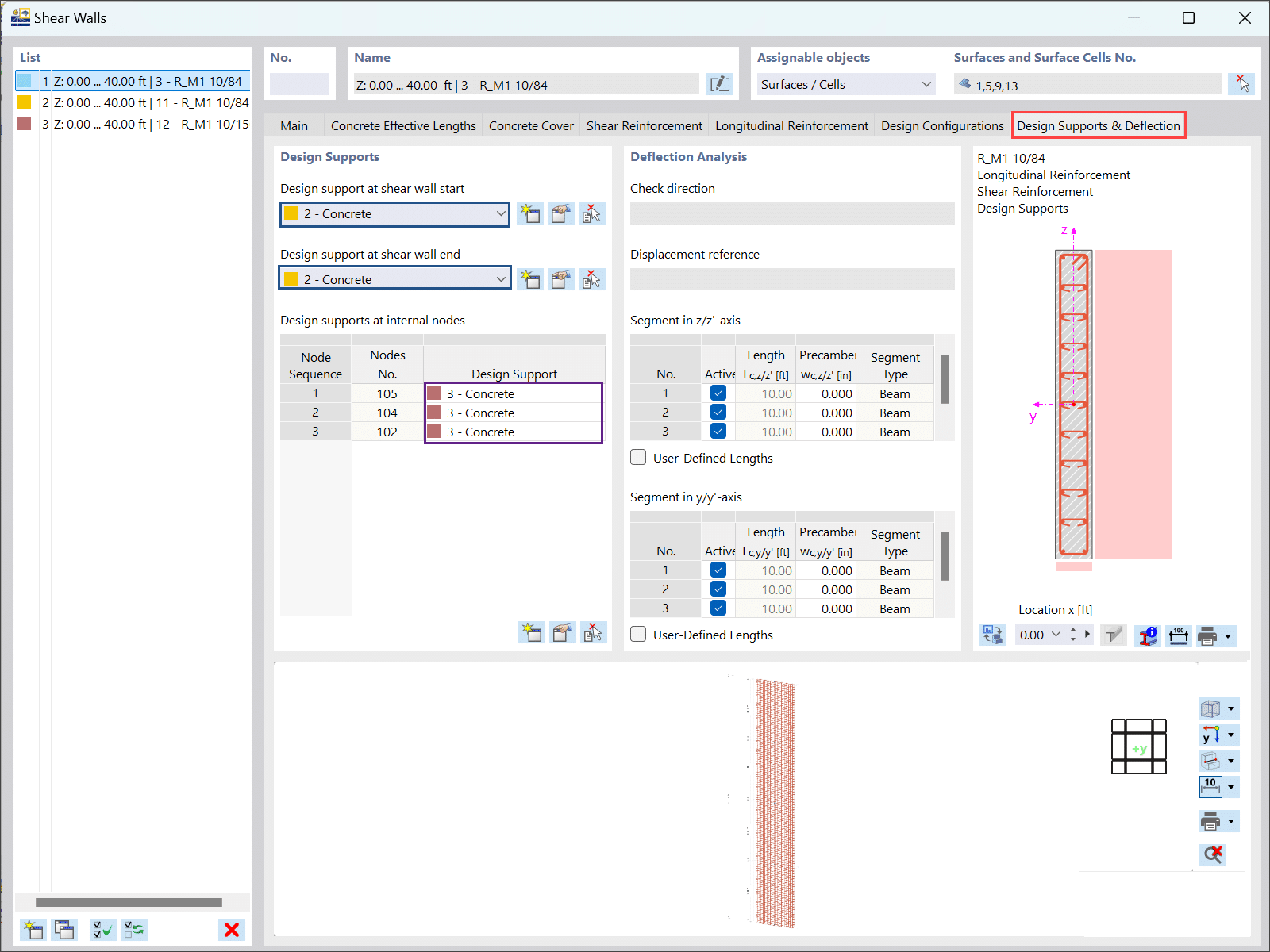This screenshot has width=1270, height=952.
Task: Open the Concrete Cover tab
Action: point(531,125)
